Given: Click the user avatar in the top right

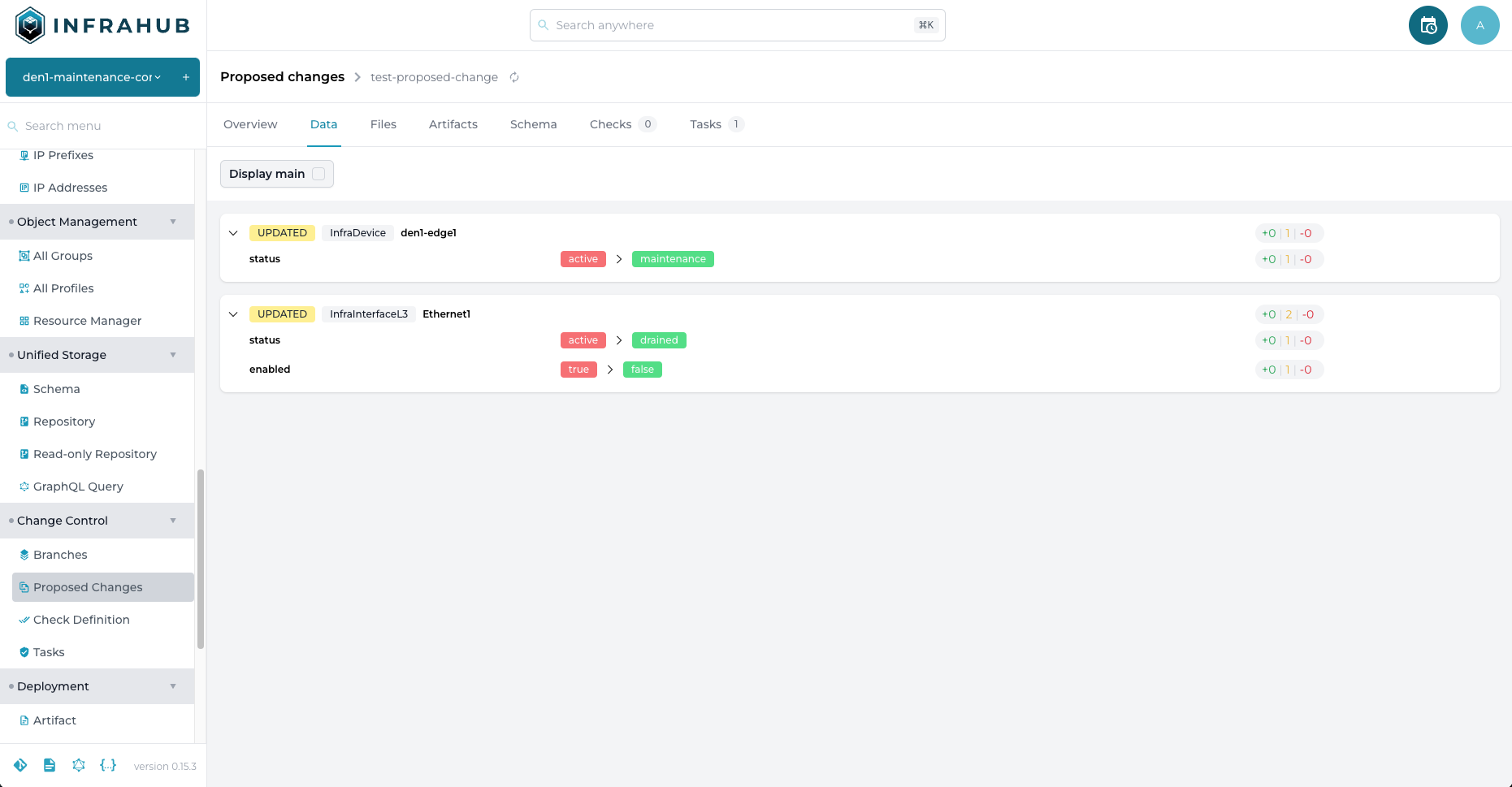Looking at the screenshot, I should coord(1480,25).
